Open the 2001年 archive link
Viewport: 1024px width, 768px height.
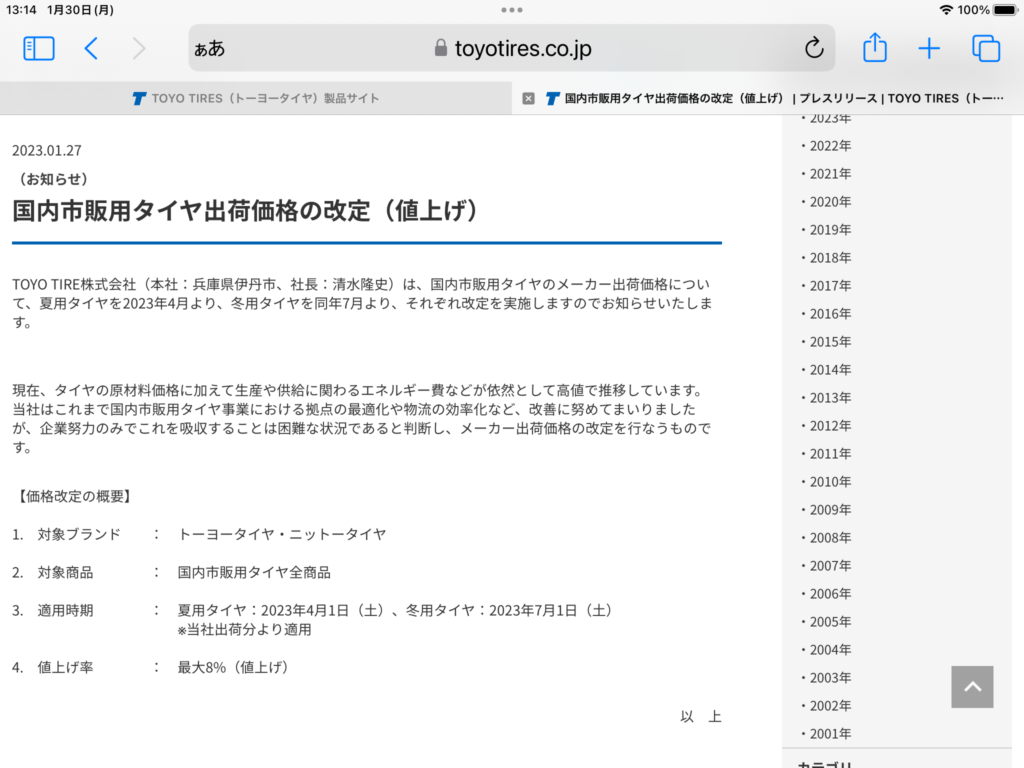point(830,734)
